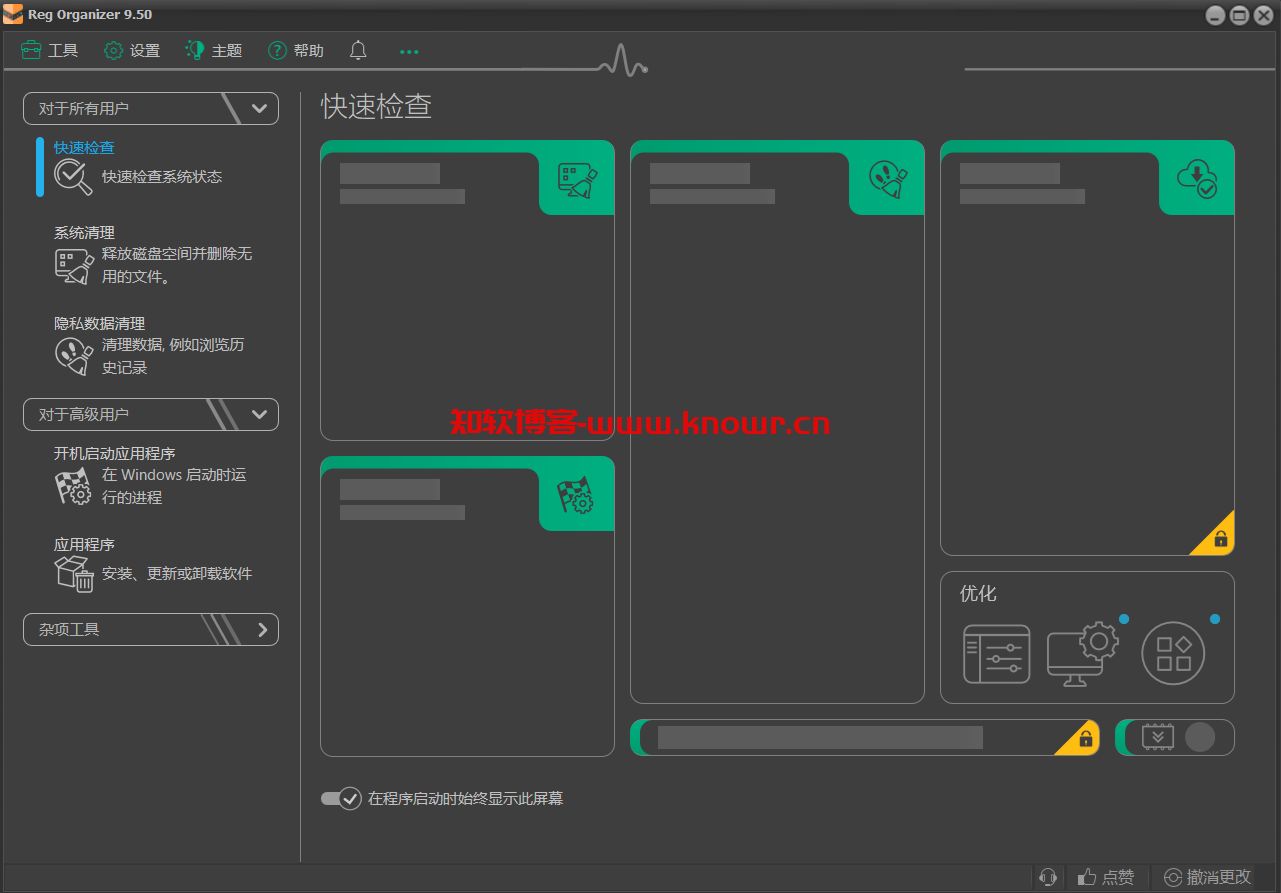1281x893 pixels.
Task: Open 开机启动应用程序 from the sidebar
Action: point(114,453)
